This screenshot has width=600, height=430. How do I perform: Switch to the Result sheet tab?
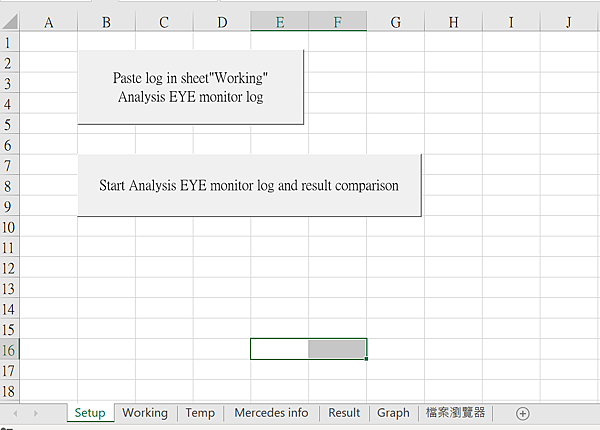pos(344,413)
